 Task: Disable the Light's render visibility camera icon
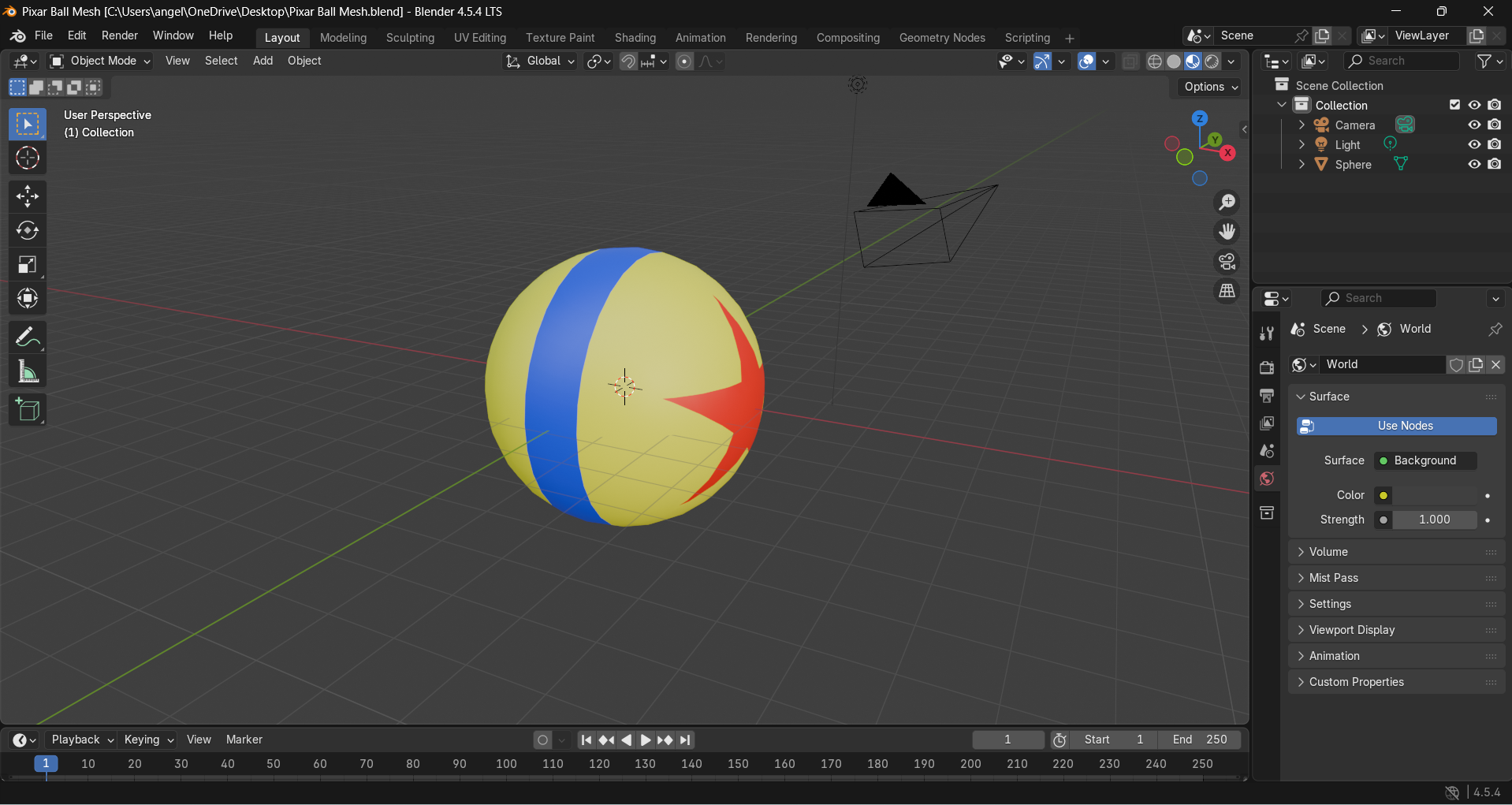click(x=1495, y=144)
